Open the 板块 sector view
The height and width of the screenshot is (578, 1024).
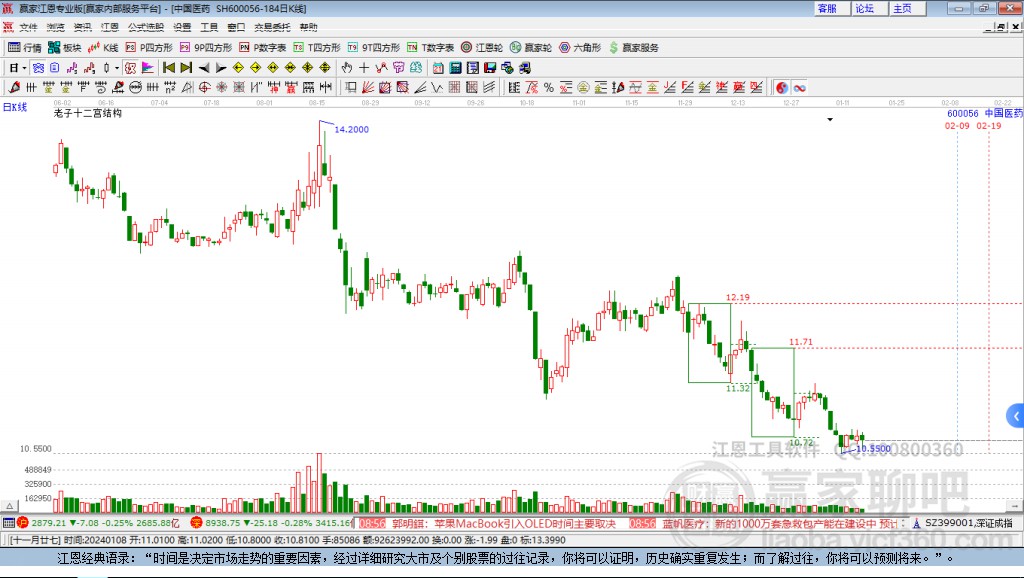(x=64, y=48)
